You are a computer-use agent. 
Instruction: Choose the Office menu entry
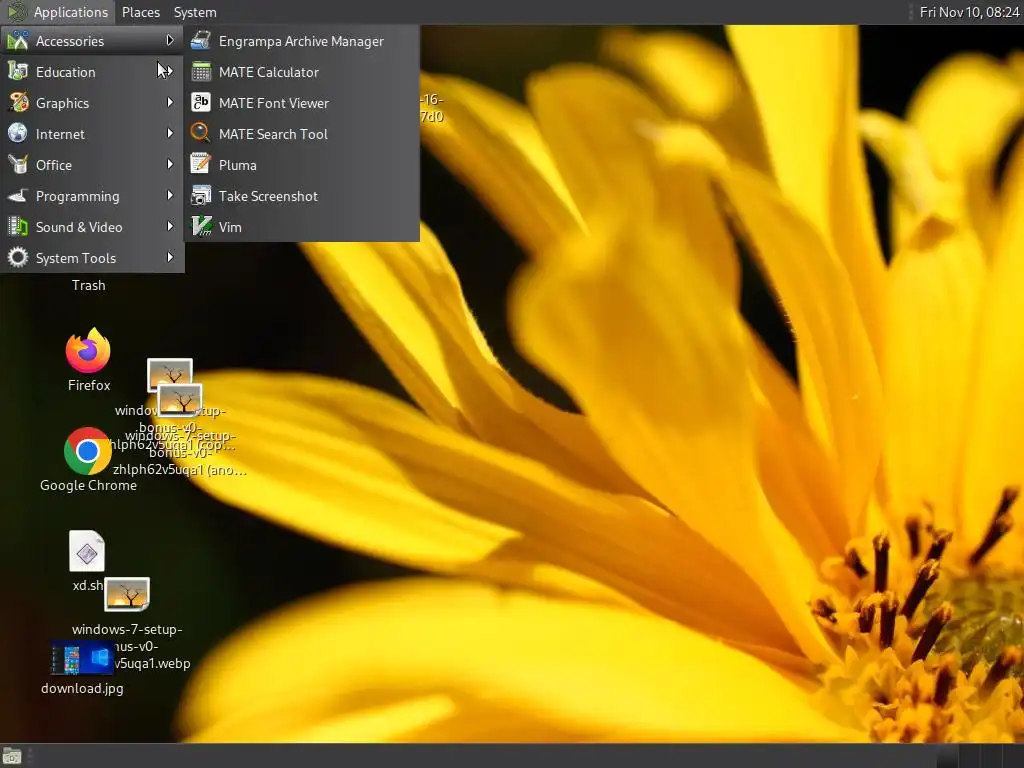pos(92,165)
